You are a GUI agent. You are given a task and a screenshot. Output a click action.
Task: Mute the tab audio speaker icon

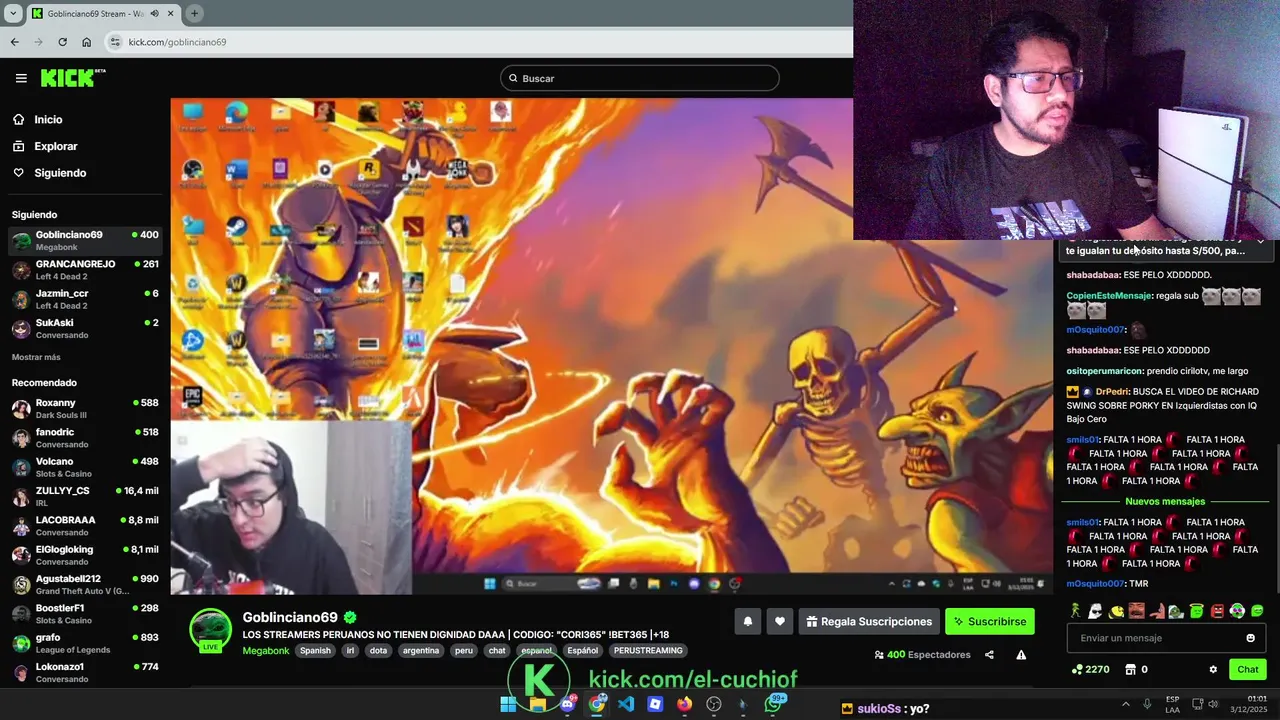tap(154, 13)
